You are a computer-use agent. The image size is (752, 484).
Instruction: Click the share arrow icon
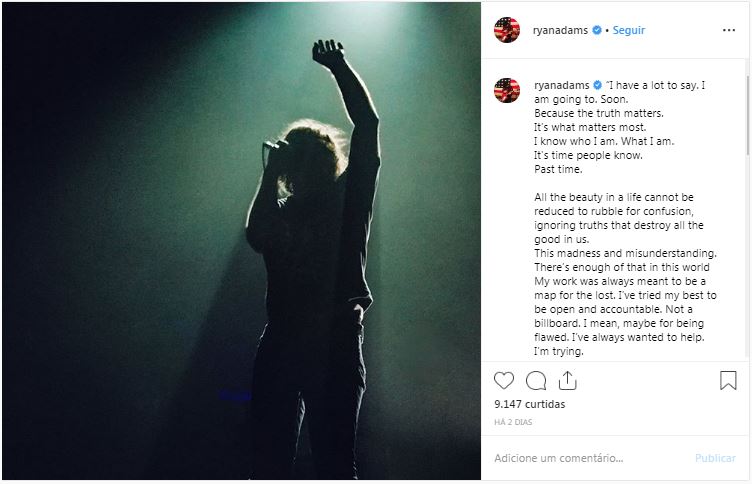[567, 381]
